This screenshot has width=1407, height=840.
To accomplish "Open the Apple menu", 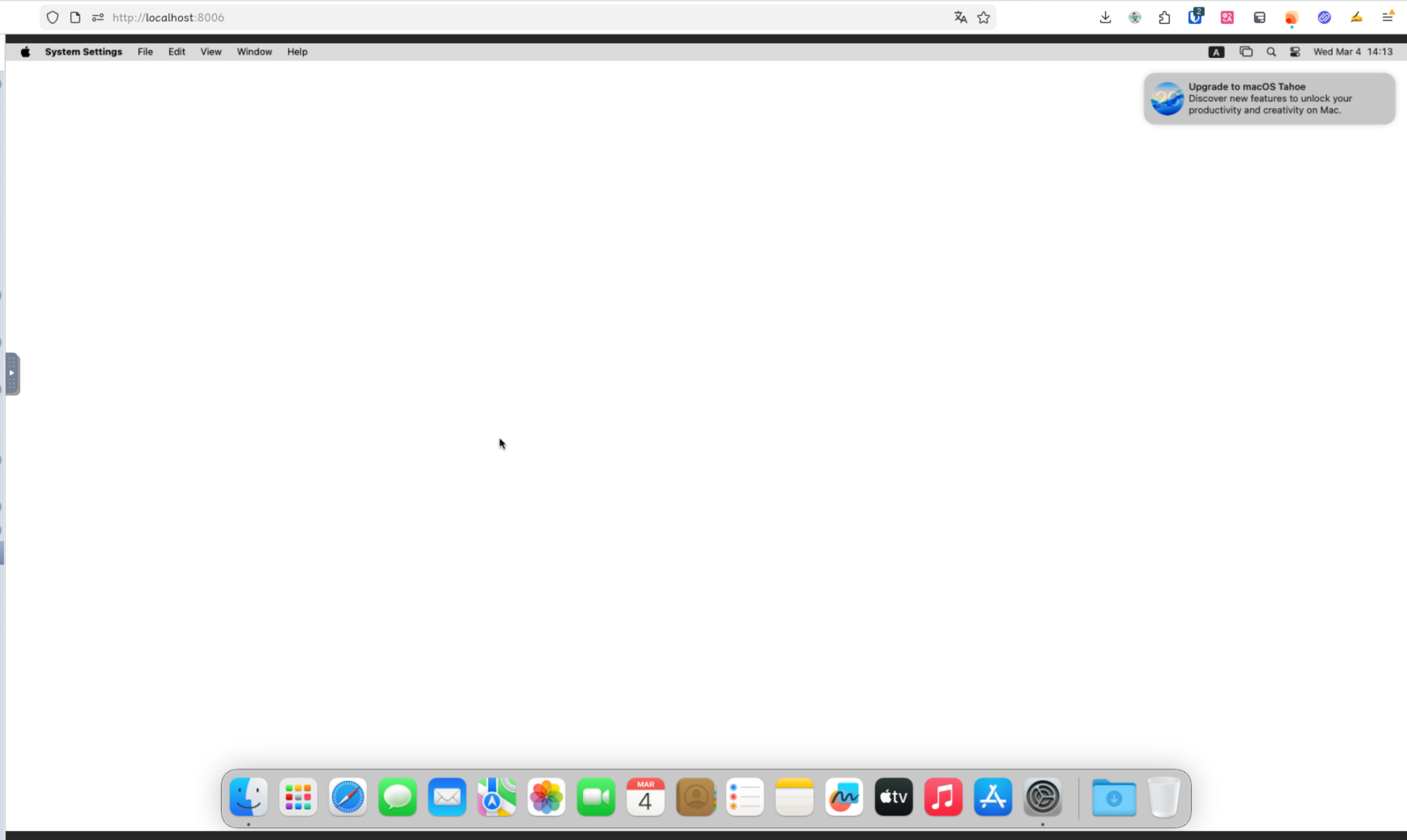I will 26,51.
